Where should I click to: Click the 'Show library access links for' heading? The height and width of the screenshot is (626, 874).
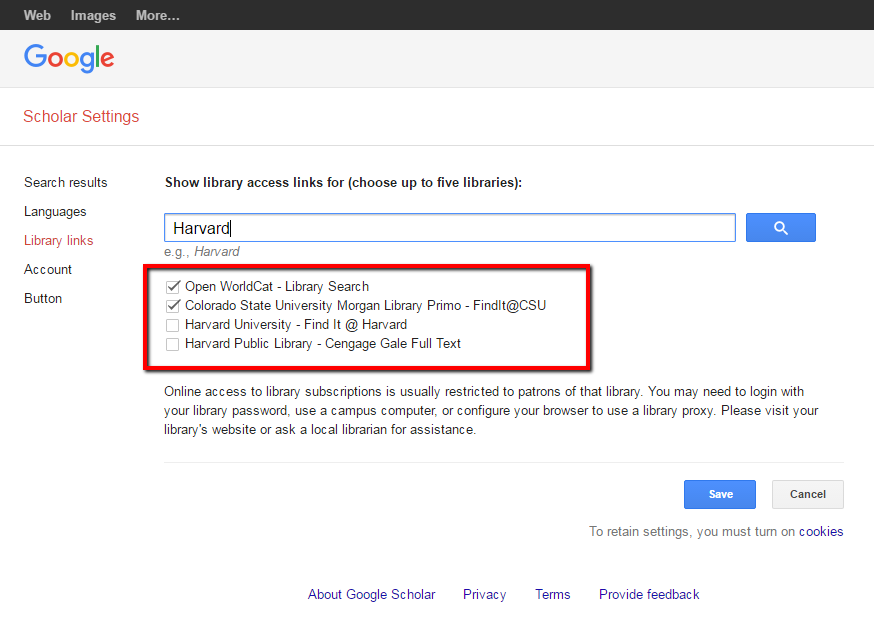[343, 183]
